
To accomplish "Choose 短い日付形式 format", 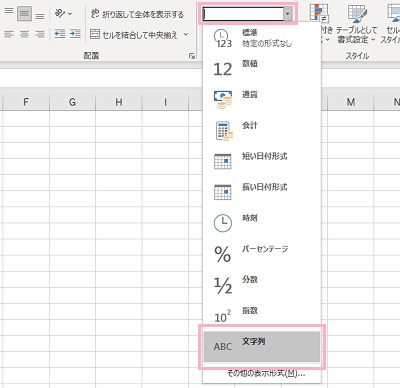I will click(x=262, y=161).
